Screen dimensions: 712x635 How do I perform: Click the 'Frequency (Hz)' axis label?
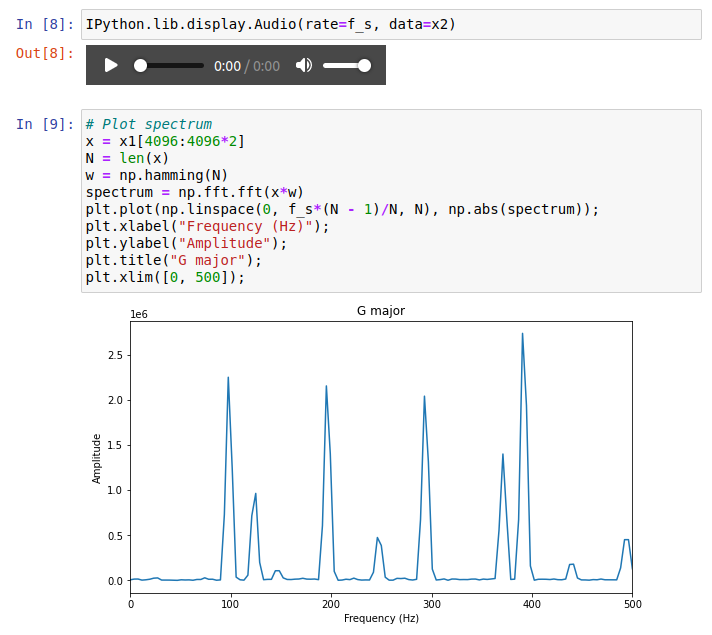tap(381, 618)
